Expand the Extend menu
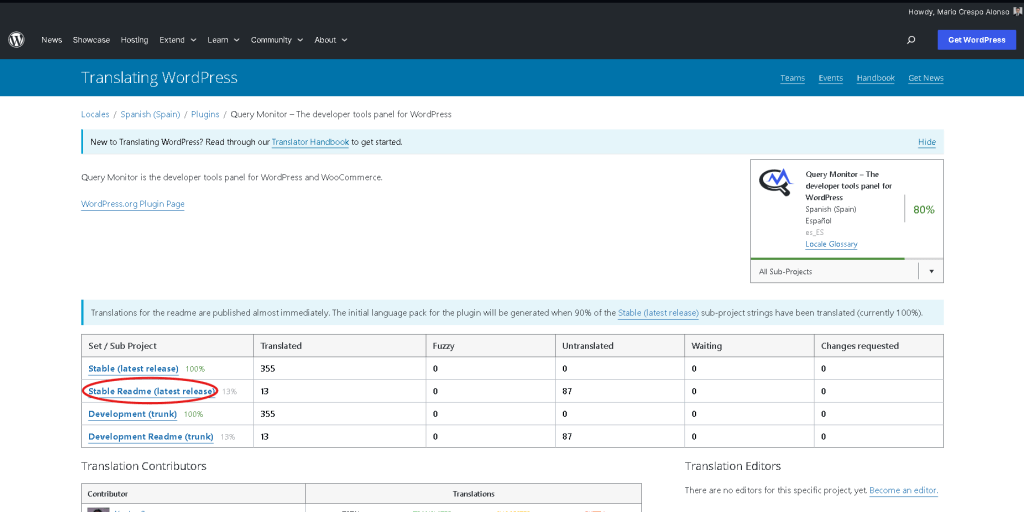Image resolution: width=1024 pixels, height=512 pixels. (x=176, y=40)
